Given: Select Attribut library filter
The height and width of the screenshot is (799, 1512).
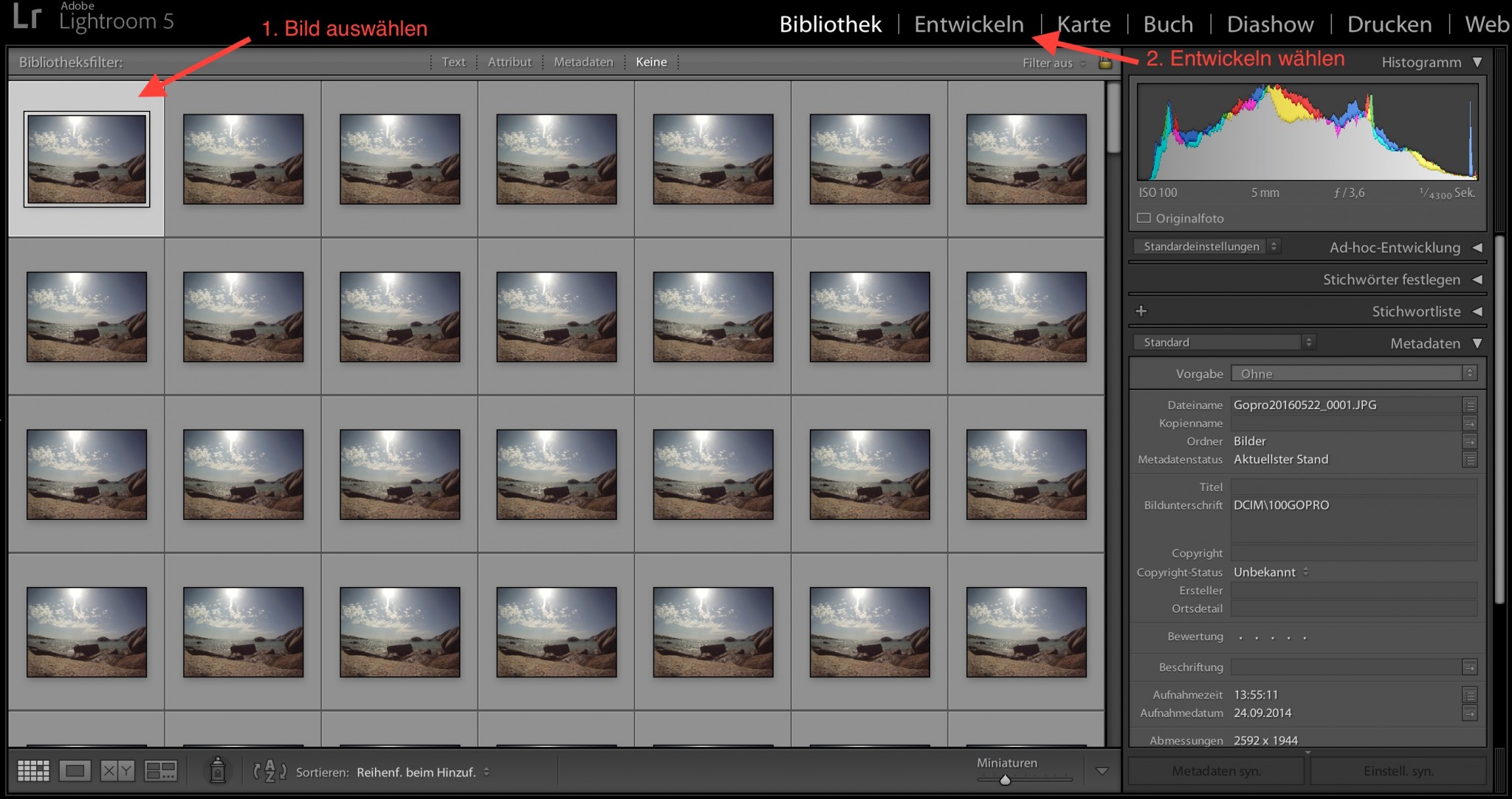Looking at the screenshot, I should click(509, 62).
